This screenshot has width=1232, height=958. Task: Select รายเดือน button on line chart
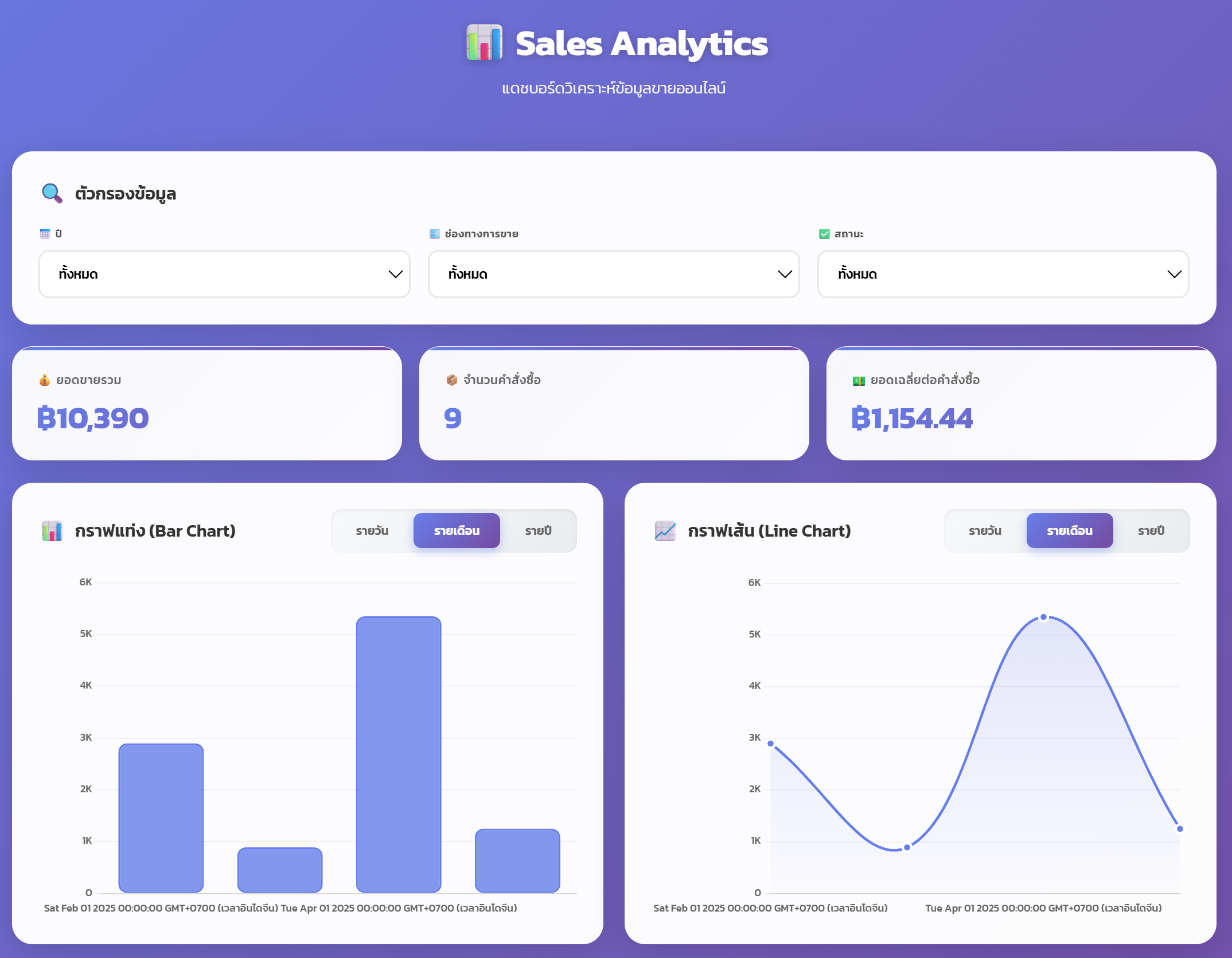tap(1070, 531)
